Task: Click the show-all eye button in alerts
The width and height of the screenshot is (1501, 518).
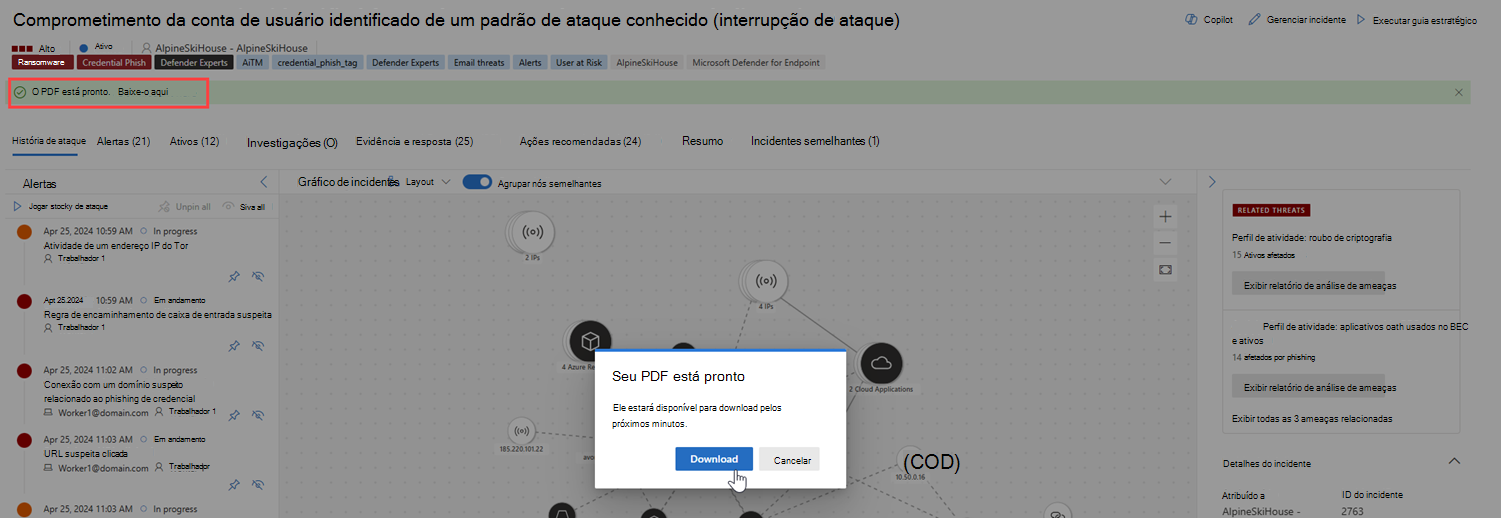Action: point(243,207)
